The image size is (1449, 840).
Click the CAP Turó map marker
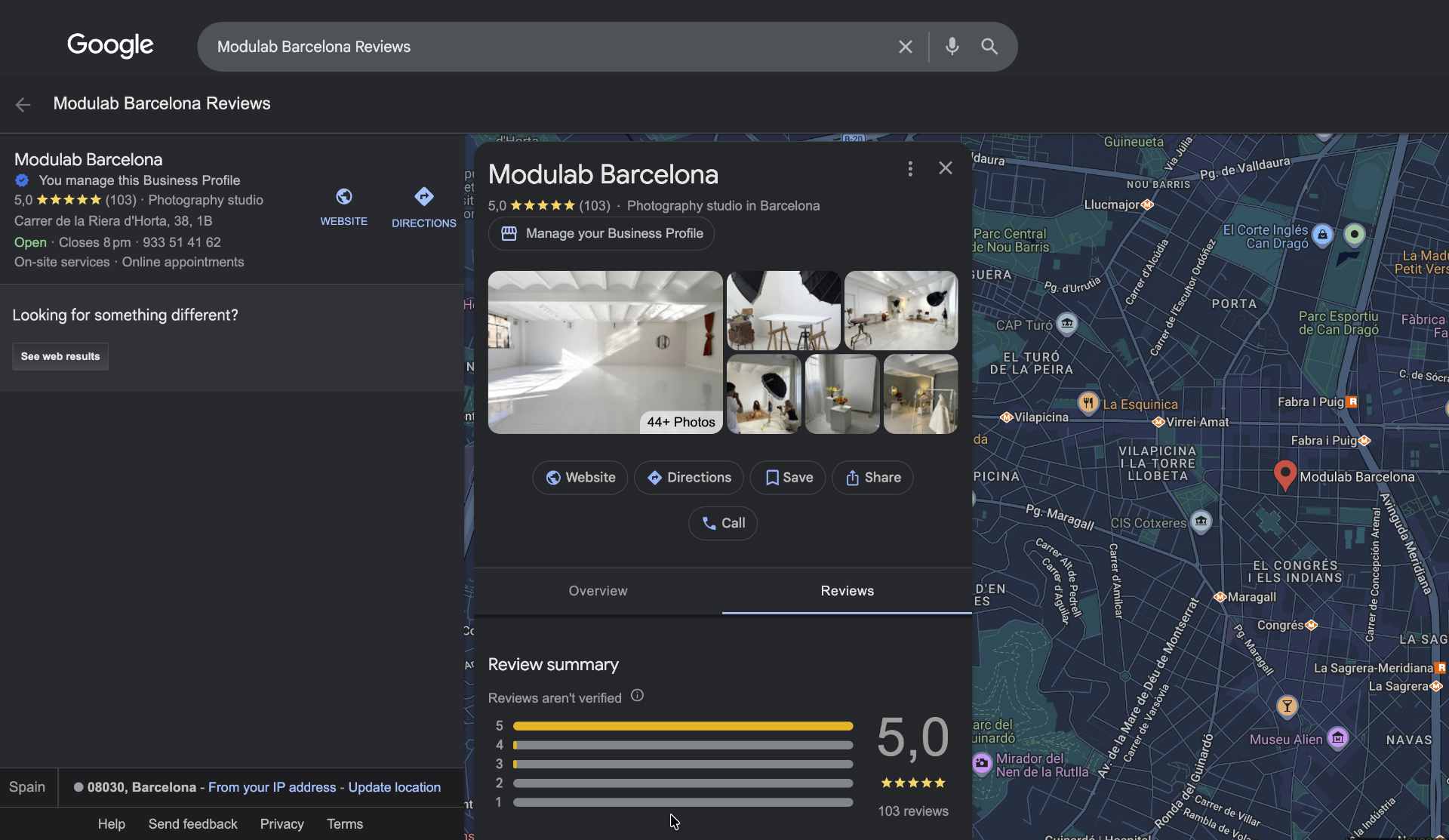coord(1066,324)
